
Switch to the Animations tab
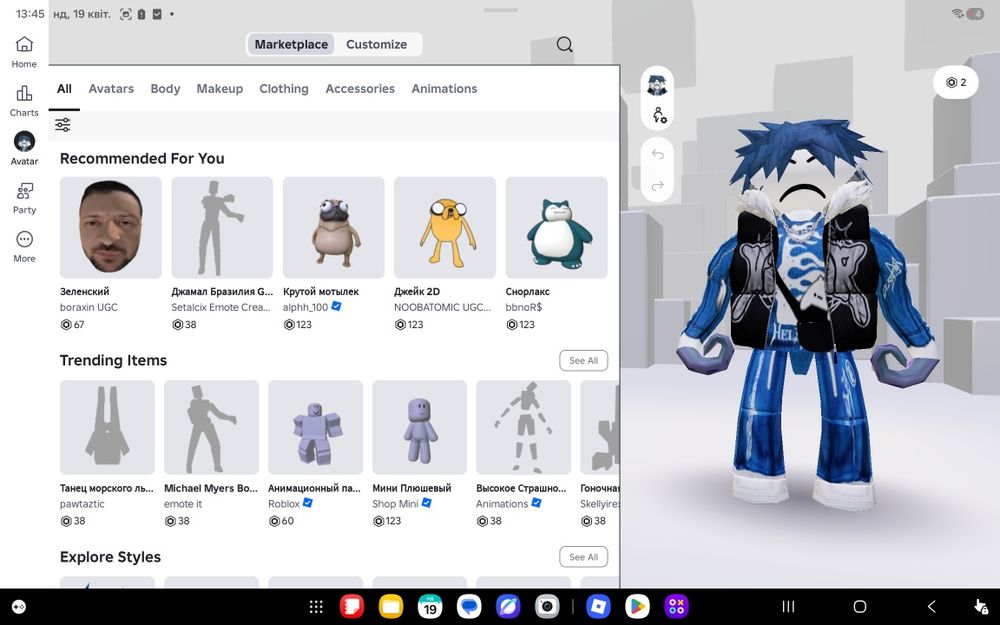(444, 89)
